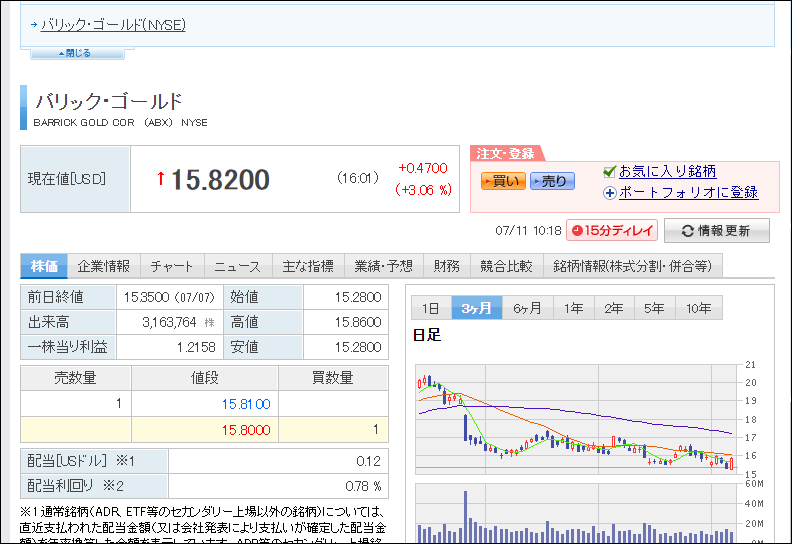Click the ask price 15.8100
This screenshot has width=792, height=544.
246,404
